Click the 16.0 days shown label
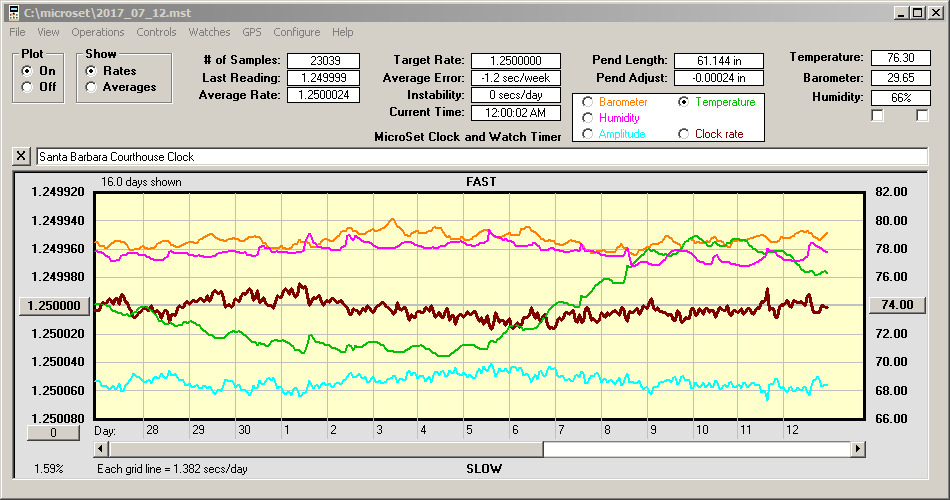The image size is (950, 500). (141, 182)
